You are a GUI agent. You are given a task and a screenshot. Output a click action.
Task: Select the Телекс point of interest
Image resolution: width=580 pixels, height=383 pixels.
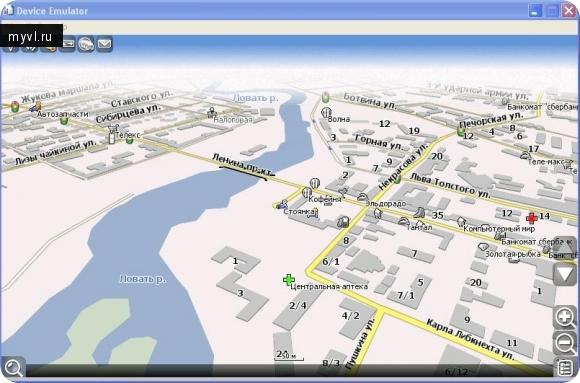(x=112, y=135)
